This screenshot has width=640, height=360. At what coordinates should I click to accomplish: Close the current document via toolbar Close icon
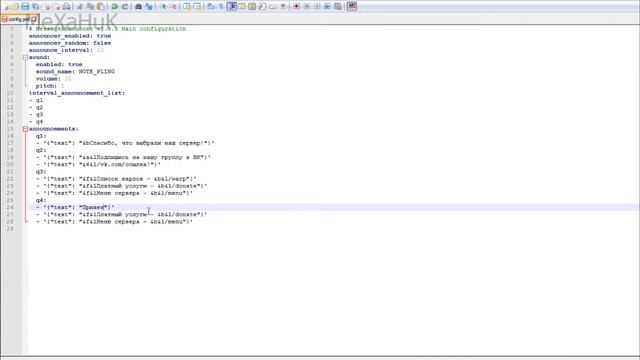47,7
